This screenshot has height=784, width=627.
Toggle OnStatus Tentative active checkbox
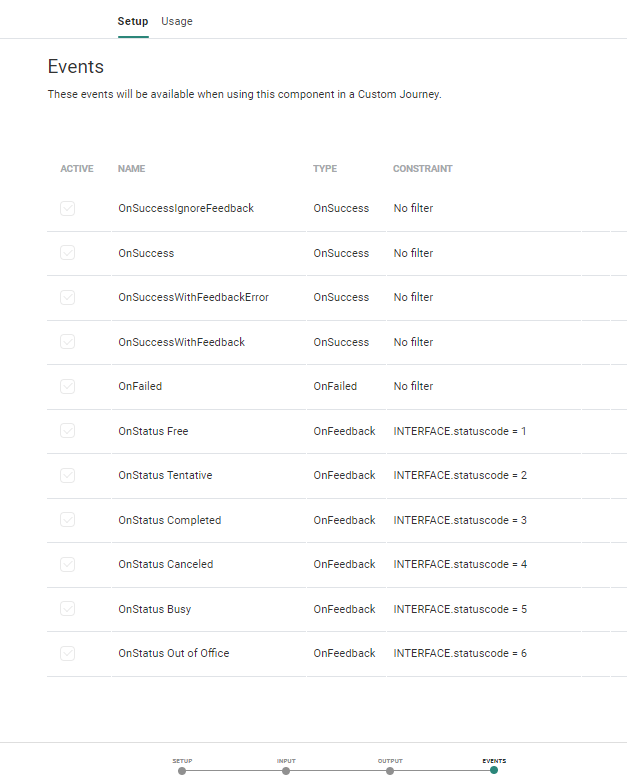click(x=67, y=475)
